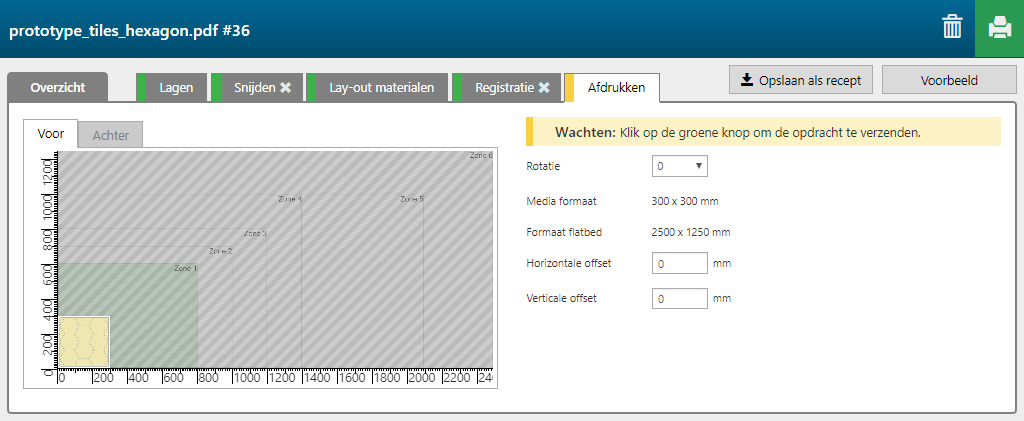
Task: Click the file title prototype_tiles_hexagon.pdf #36
Action: tap(130, 31)
